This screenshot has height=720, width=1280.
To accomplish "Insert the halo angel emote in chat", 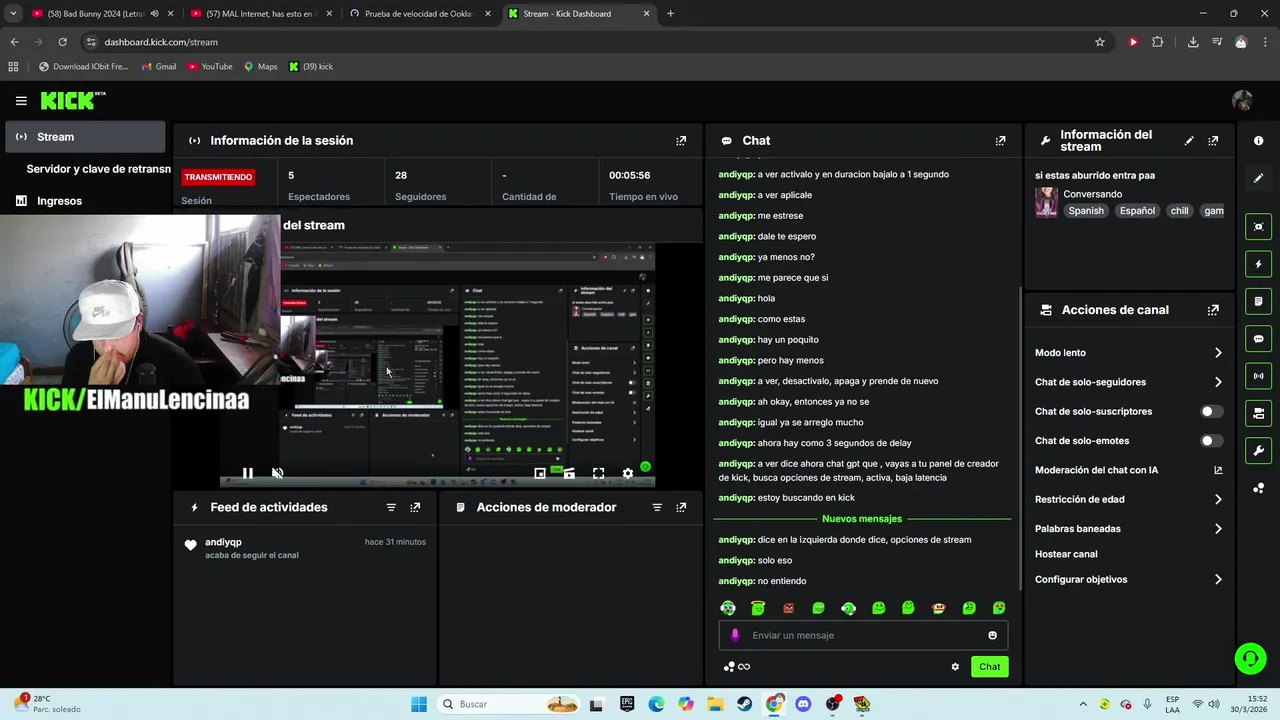I will click(758, 608).
